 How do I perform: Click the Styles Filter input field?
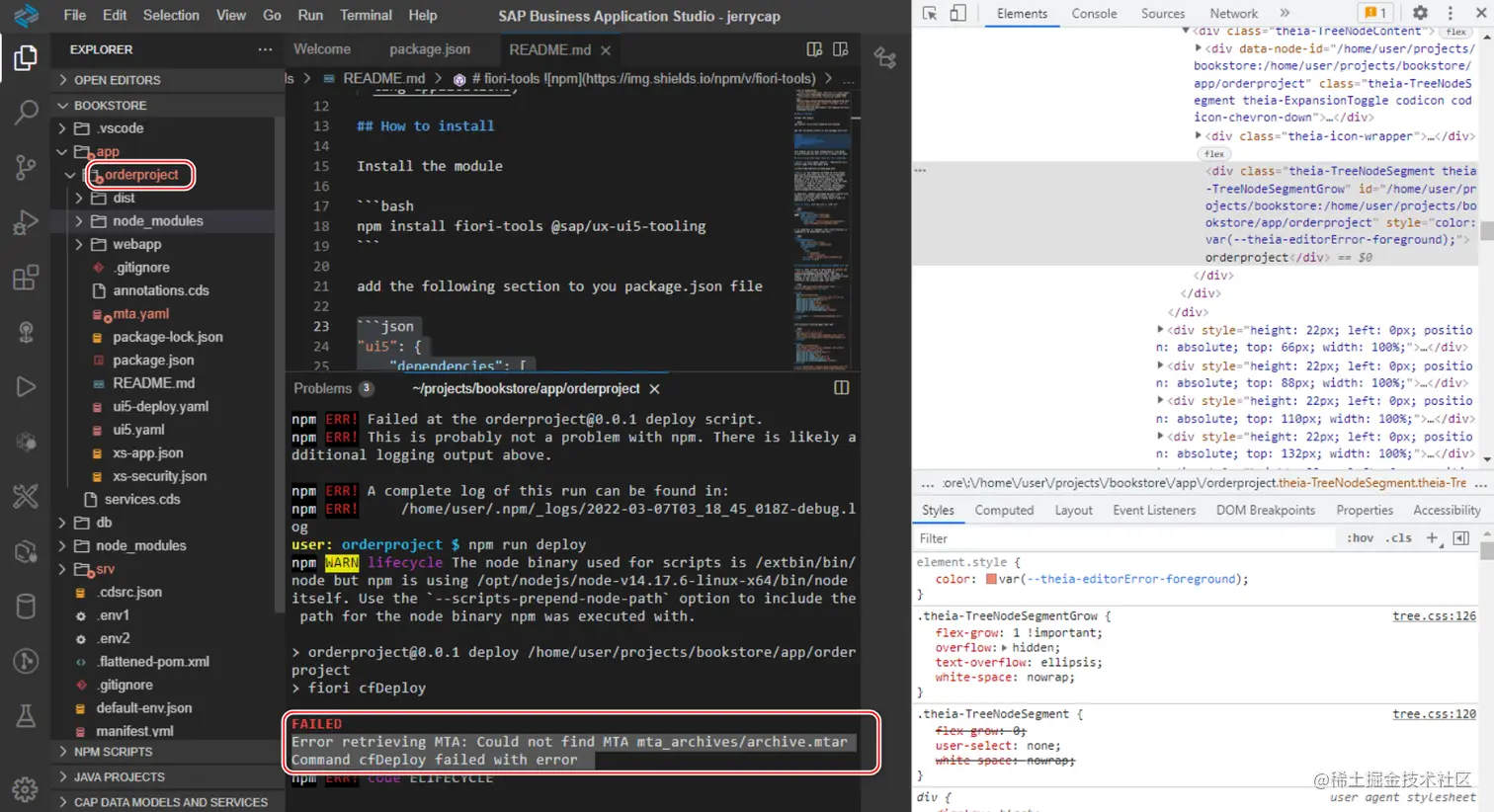pos(1125,538)
